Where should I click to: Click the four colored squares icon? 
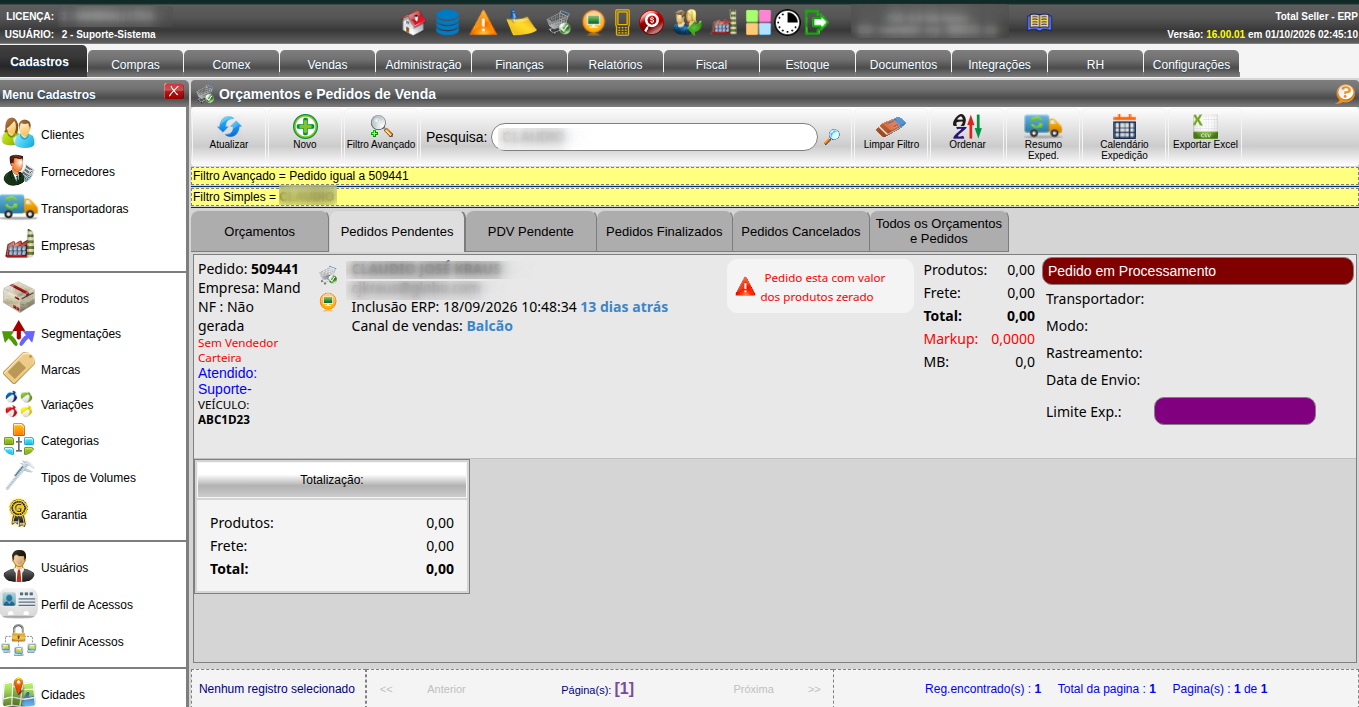click(x=759, y=22)
